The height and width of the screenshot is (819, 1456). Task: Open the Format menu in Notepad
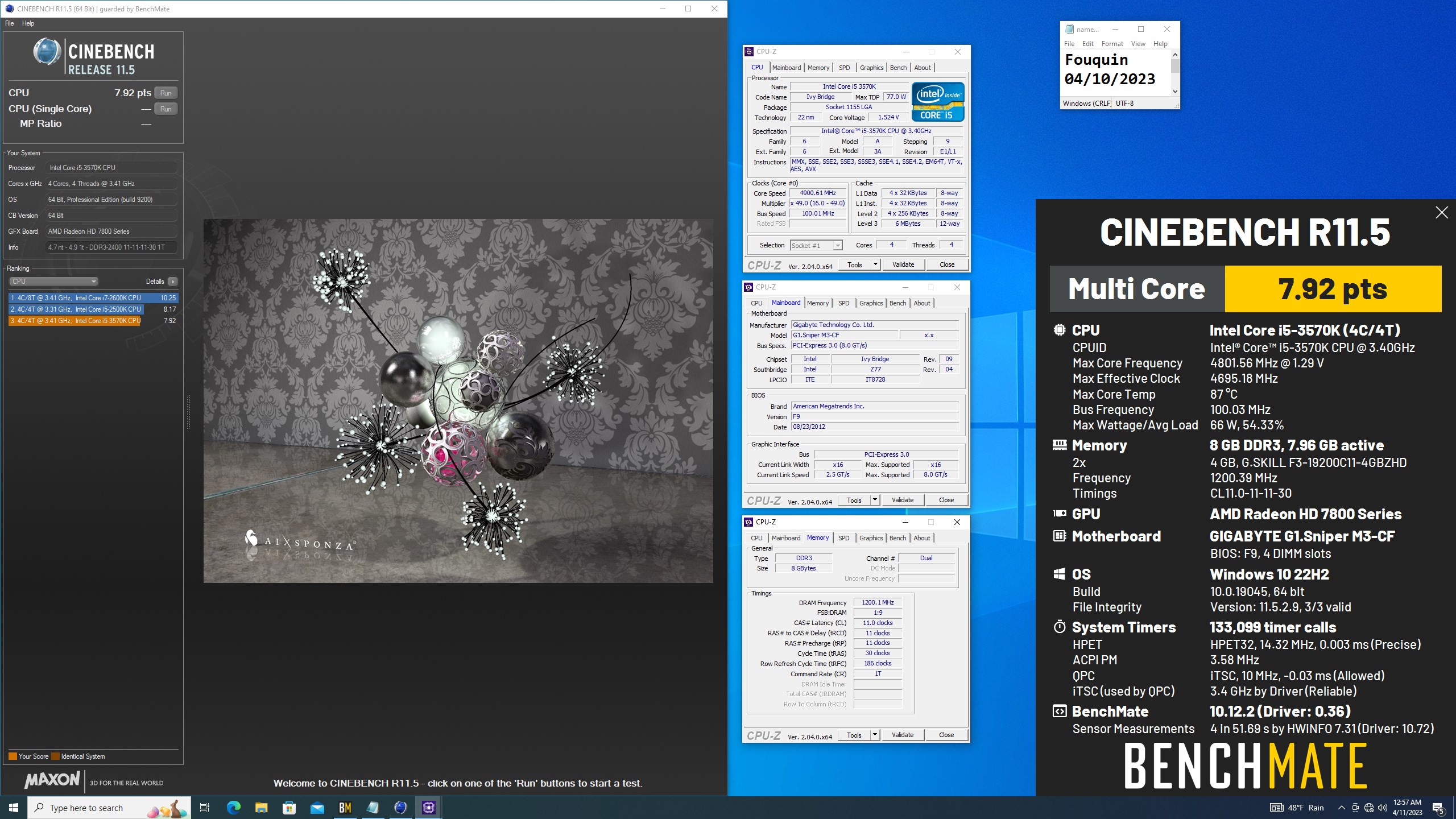click(x=1112, y=44)
